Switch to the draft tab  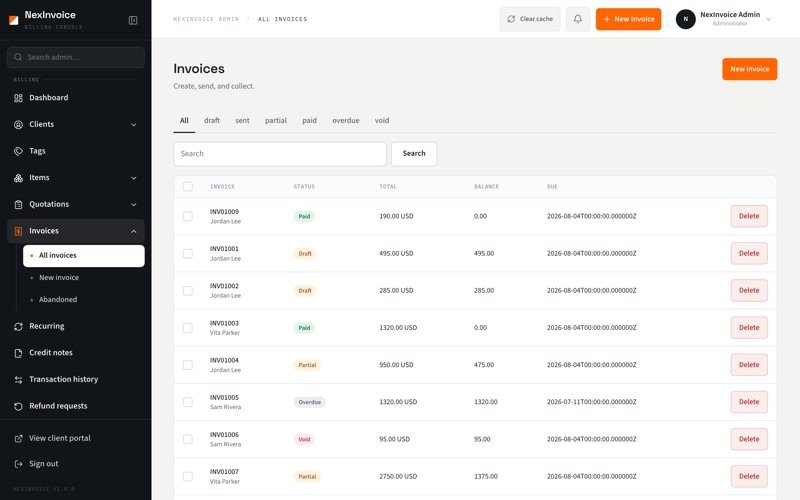point(212,121)
